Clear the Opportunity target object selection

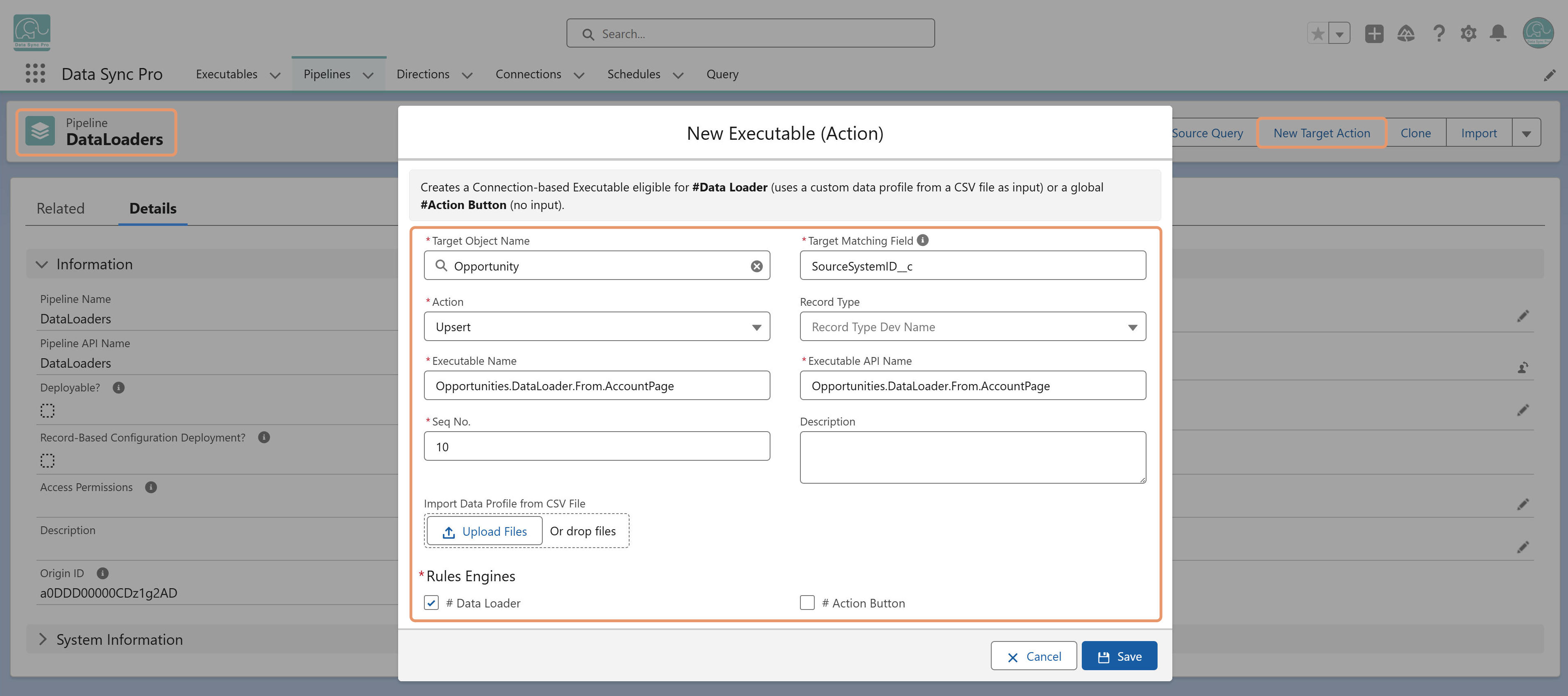757,266
